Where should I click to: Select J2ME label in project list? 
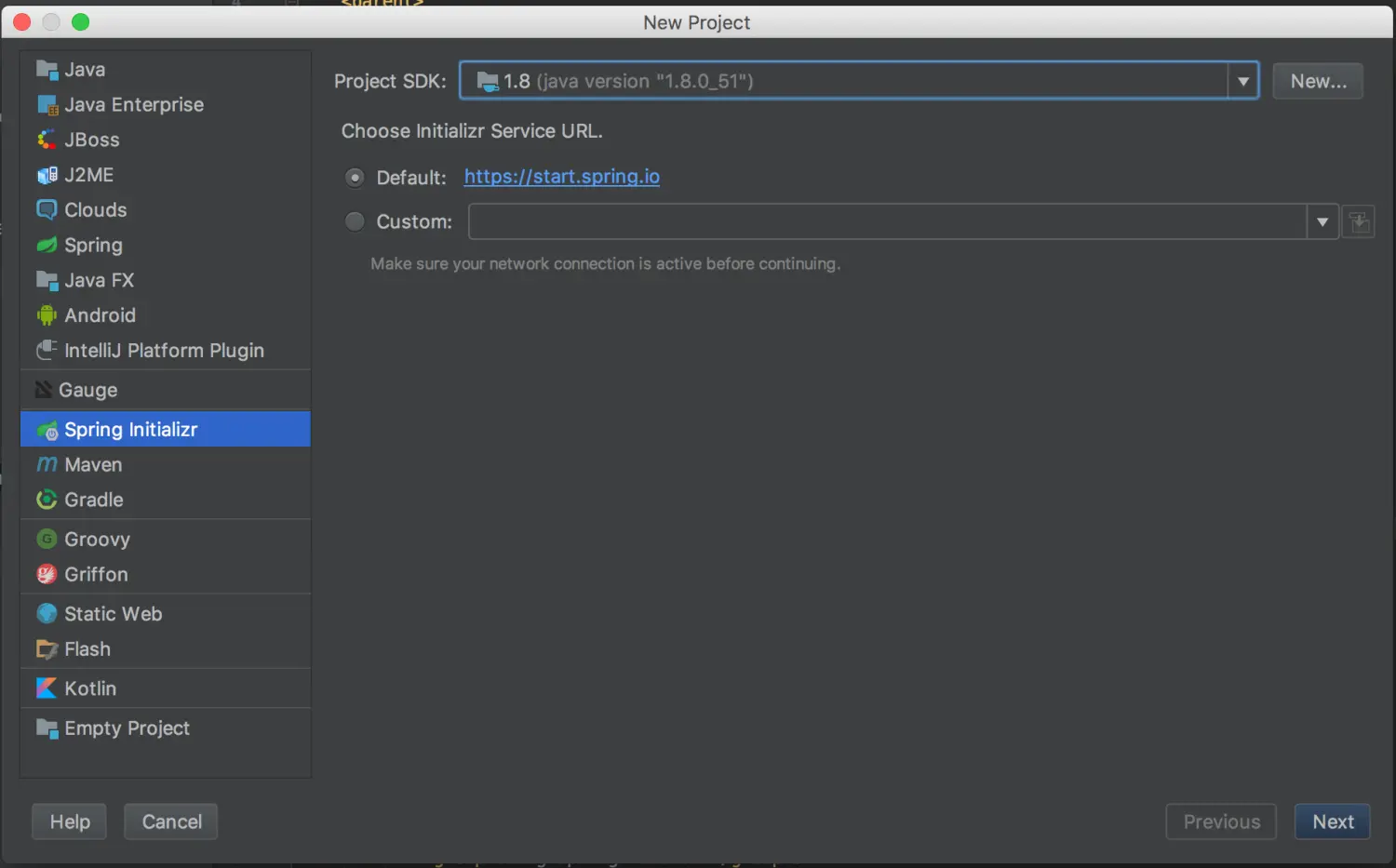click(89, 175)
